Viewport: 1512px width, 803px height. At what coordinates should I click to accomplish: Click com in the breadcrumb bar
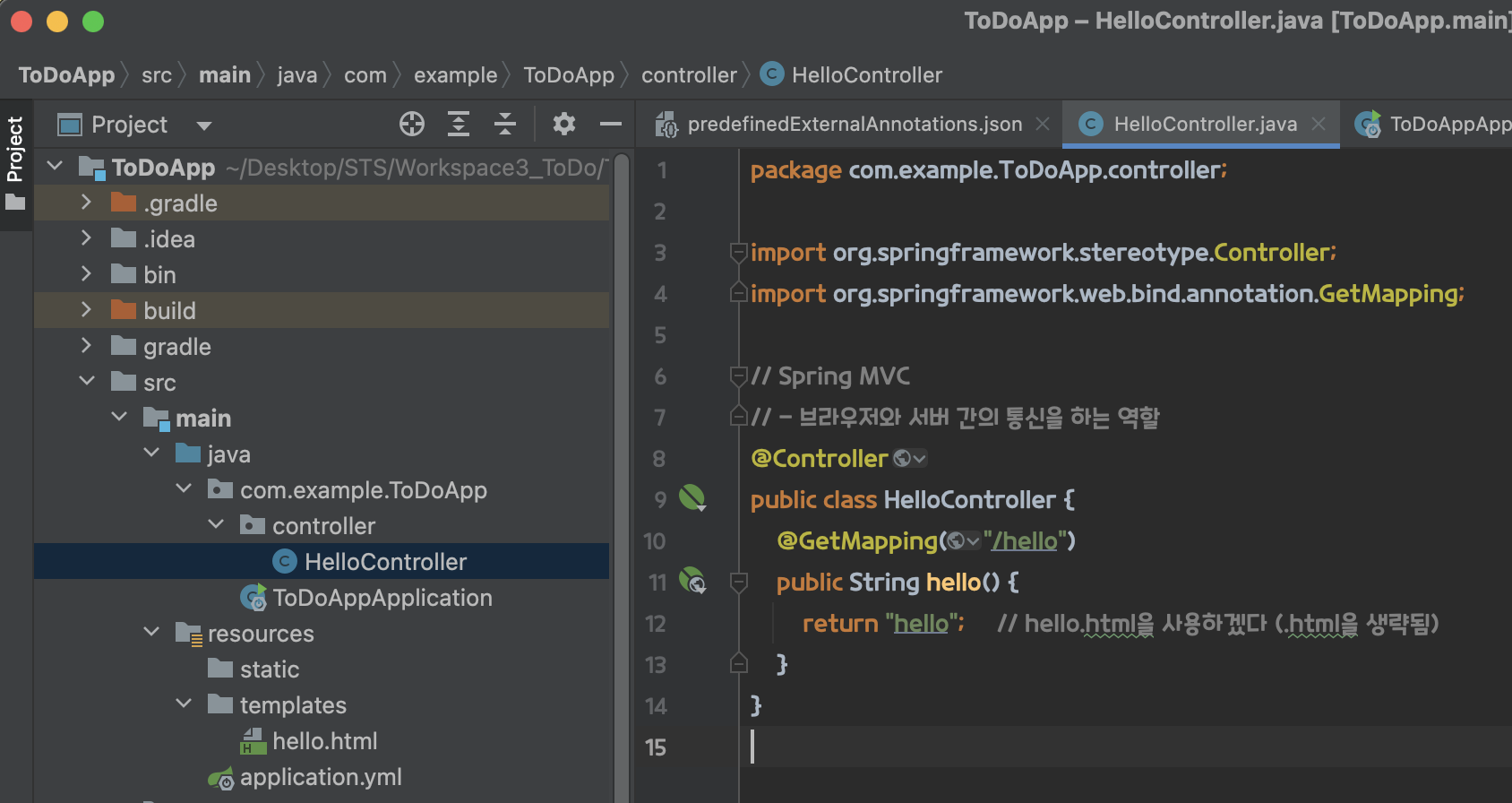point(365,75)
